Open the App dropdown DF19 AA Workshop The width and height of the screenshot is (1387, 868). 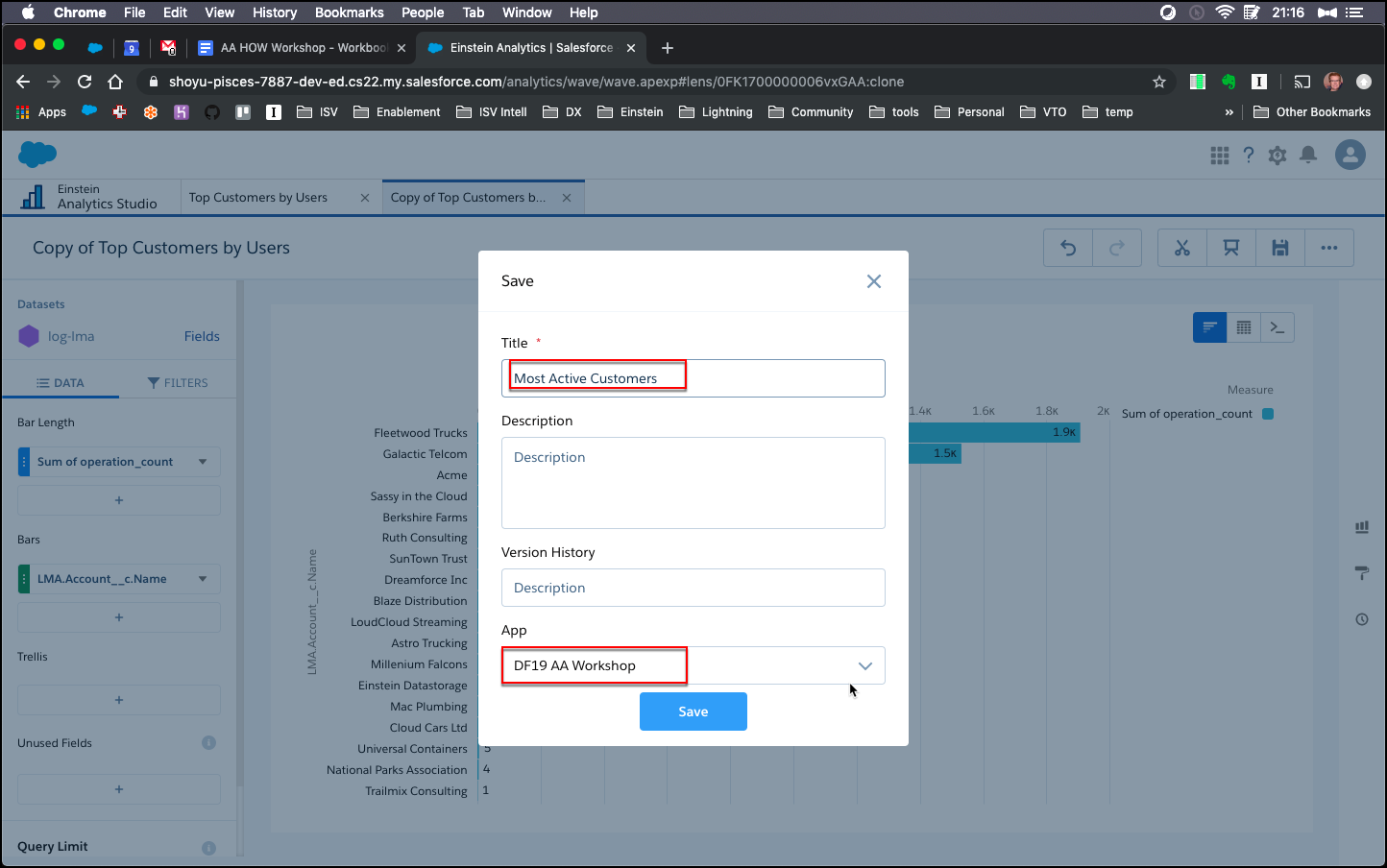tap(693, 665)
